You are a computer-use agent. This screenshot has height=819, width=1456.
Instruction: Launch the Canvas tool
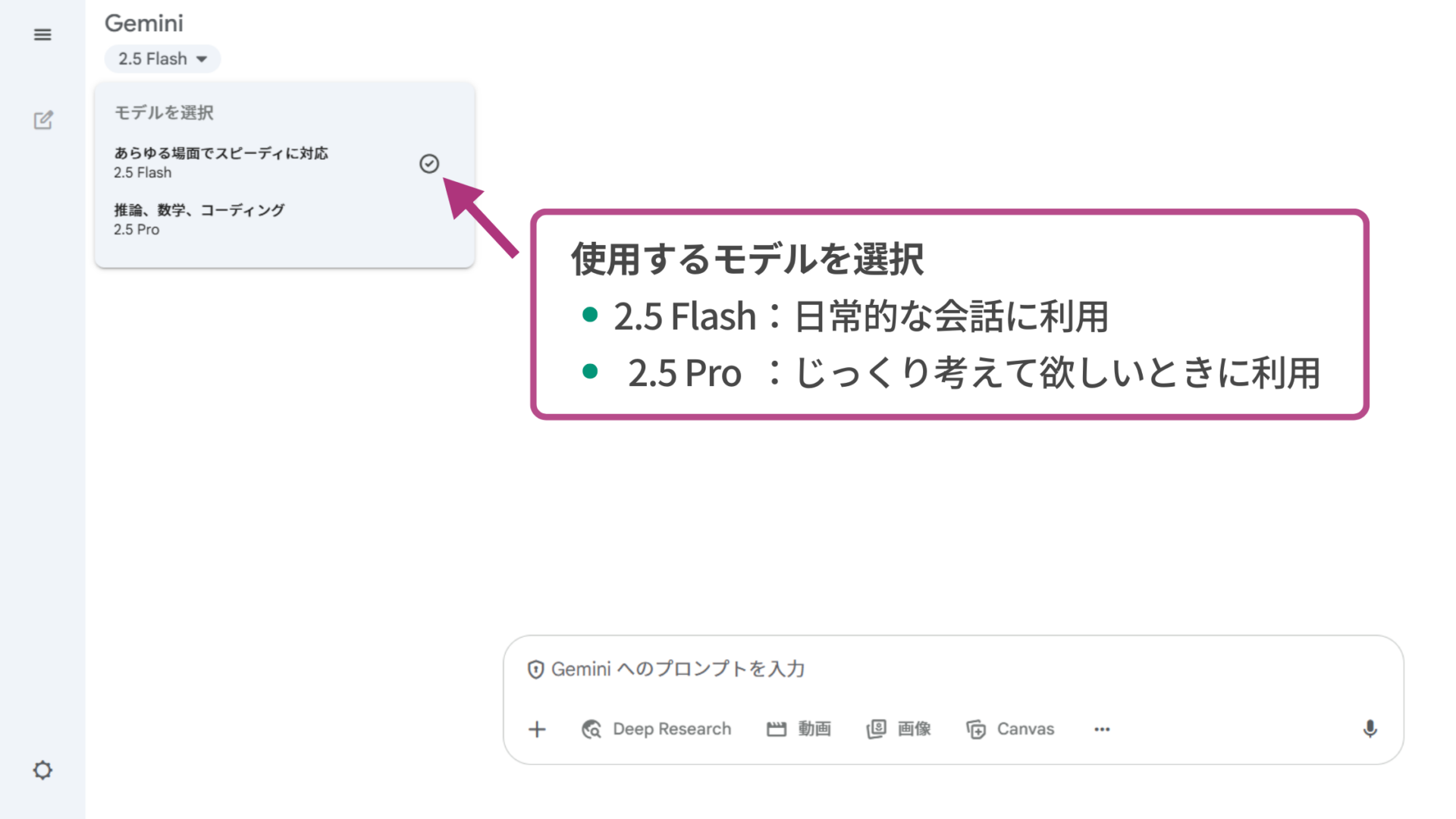coord(1011,730)
